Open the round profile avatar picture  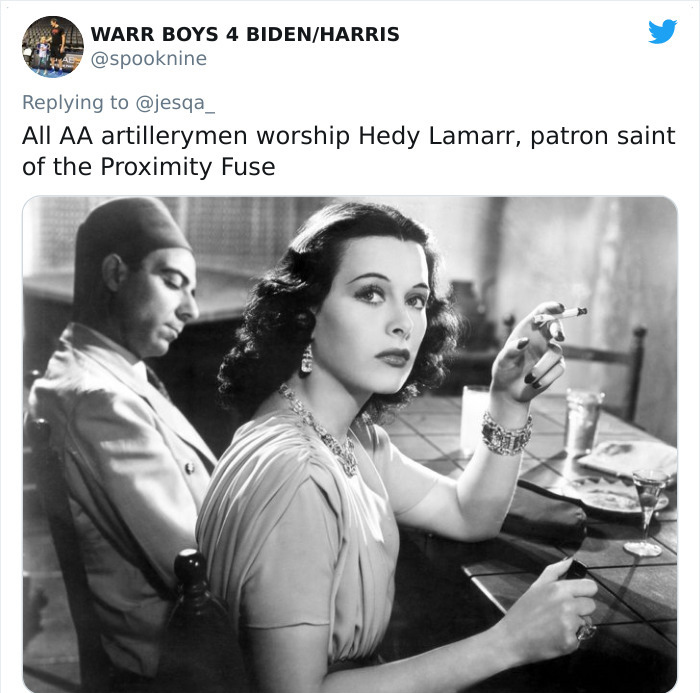(x=53, y=46)
